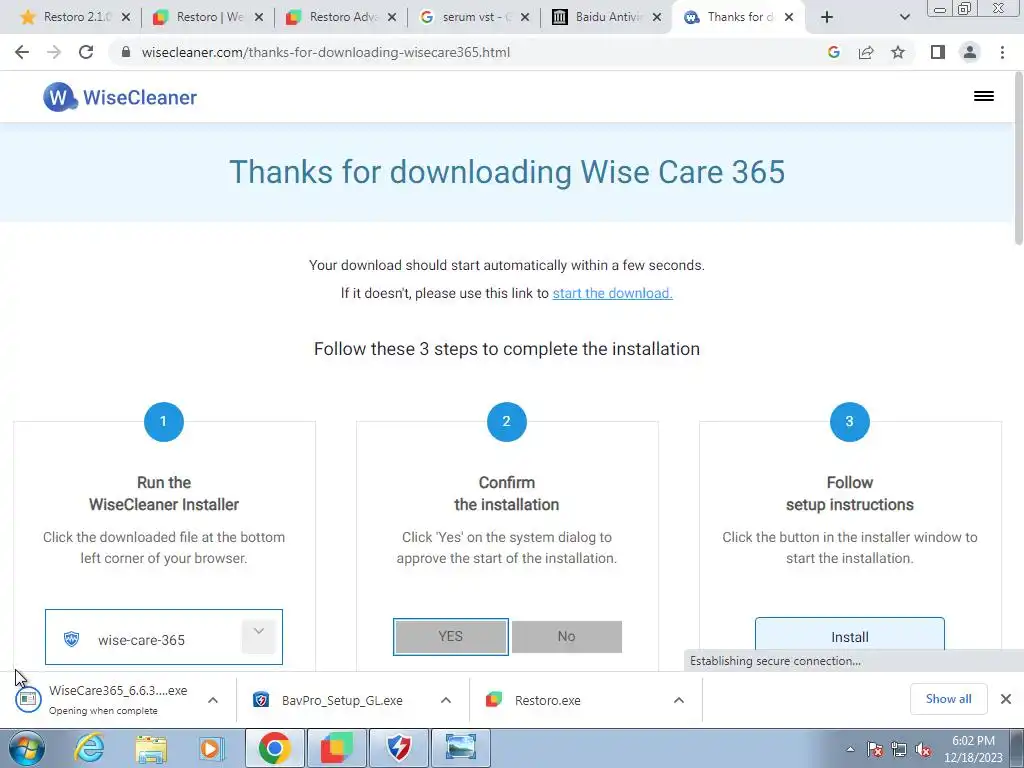The width and height of the screenshot is (1024, 768).
Task: Close the Restoro 2.1.0 tab
Action: pos(126,18)
